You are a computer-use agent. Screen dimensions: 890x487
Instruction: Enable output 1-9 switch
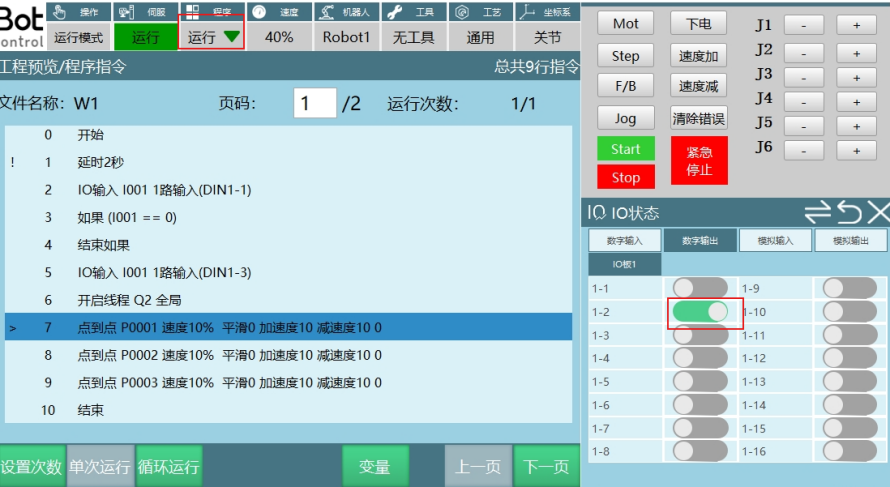850,288
